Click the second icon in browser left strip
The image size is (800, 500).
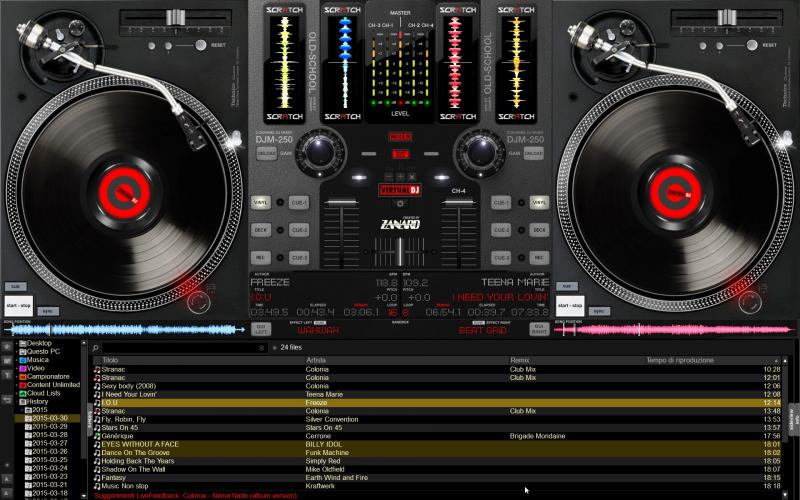[7, 361]
